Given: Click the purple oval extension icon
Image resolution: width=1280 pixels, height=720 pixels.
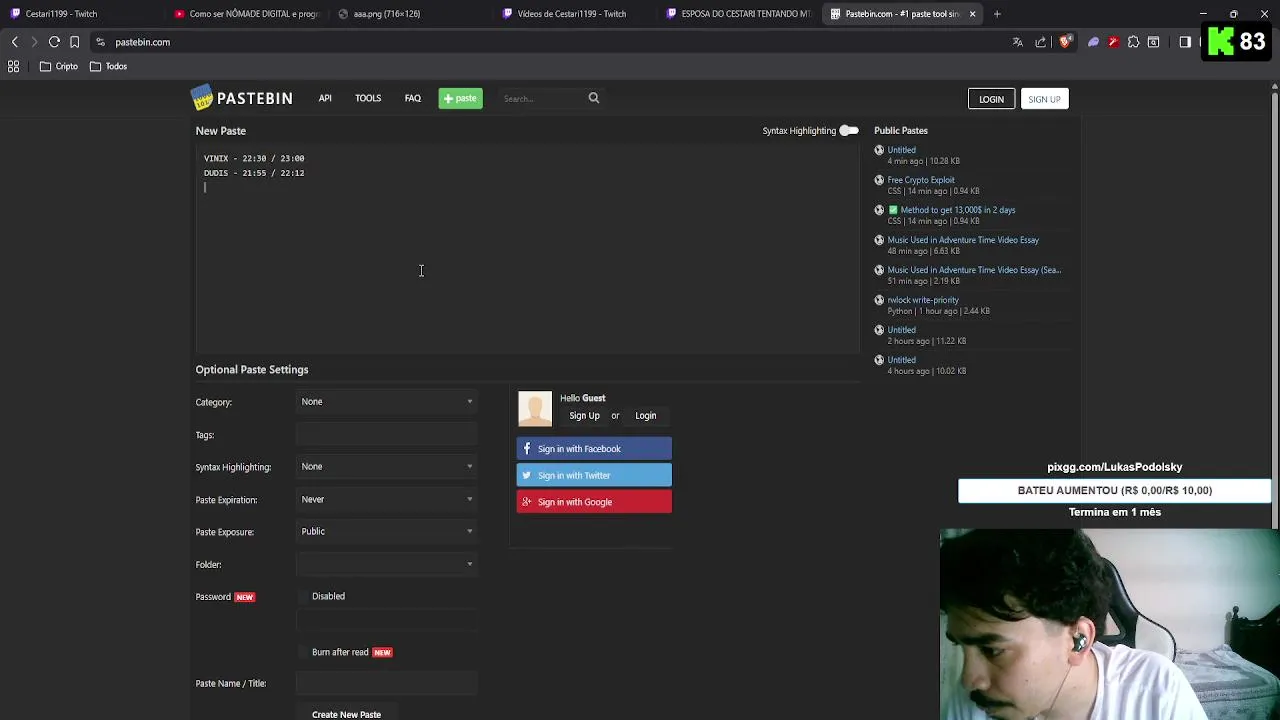Looking at the screenshot, I should click(1093, 42).
